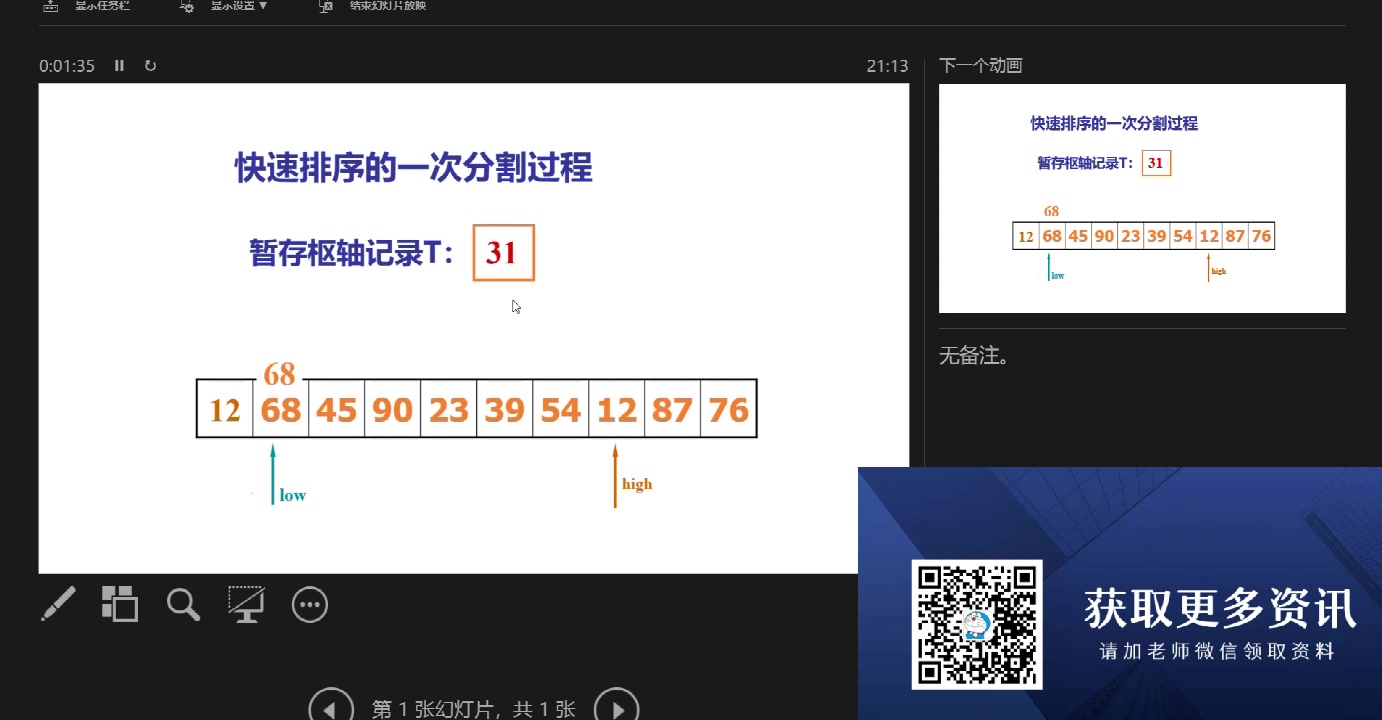This screenshot has width=1382, height=720.
Task: Toggle screen blanking with monitor icon
Action: coord(246,604)
